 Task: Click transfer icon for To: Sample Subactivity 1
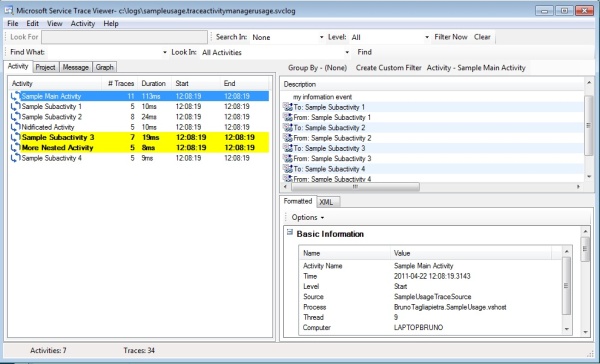[x=287, y=107]
